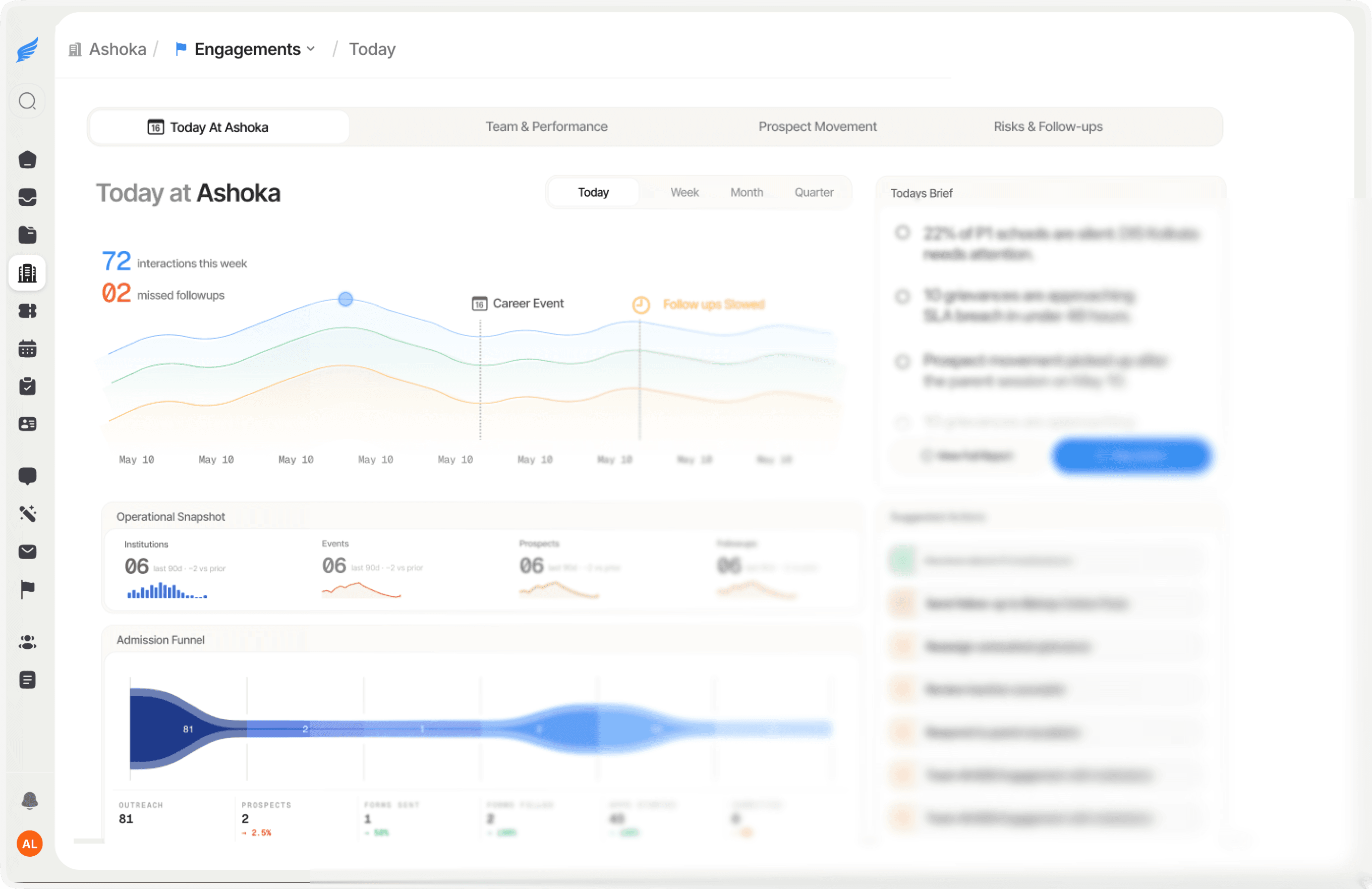Open the contact card icon in the sidebar
Image resolution: width=1372 pixels, height=889 pixels.
[x=27, y=424]
